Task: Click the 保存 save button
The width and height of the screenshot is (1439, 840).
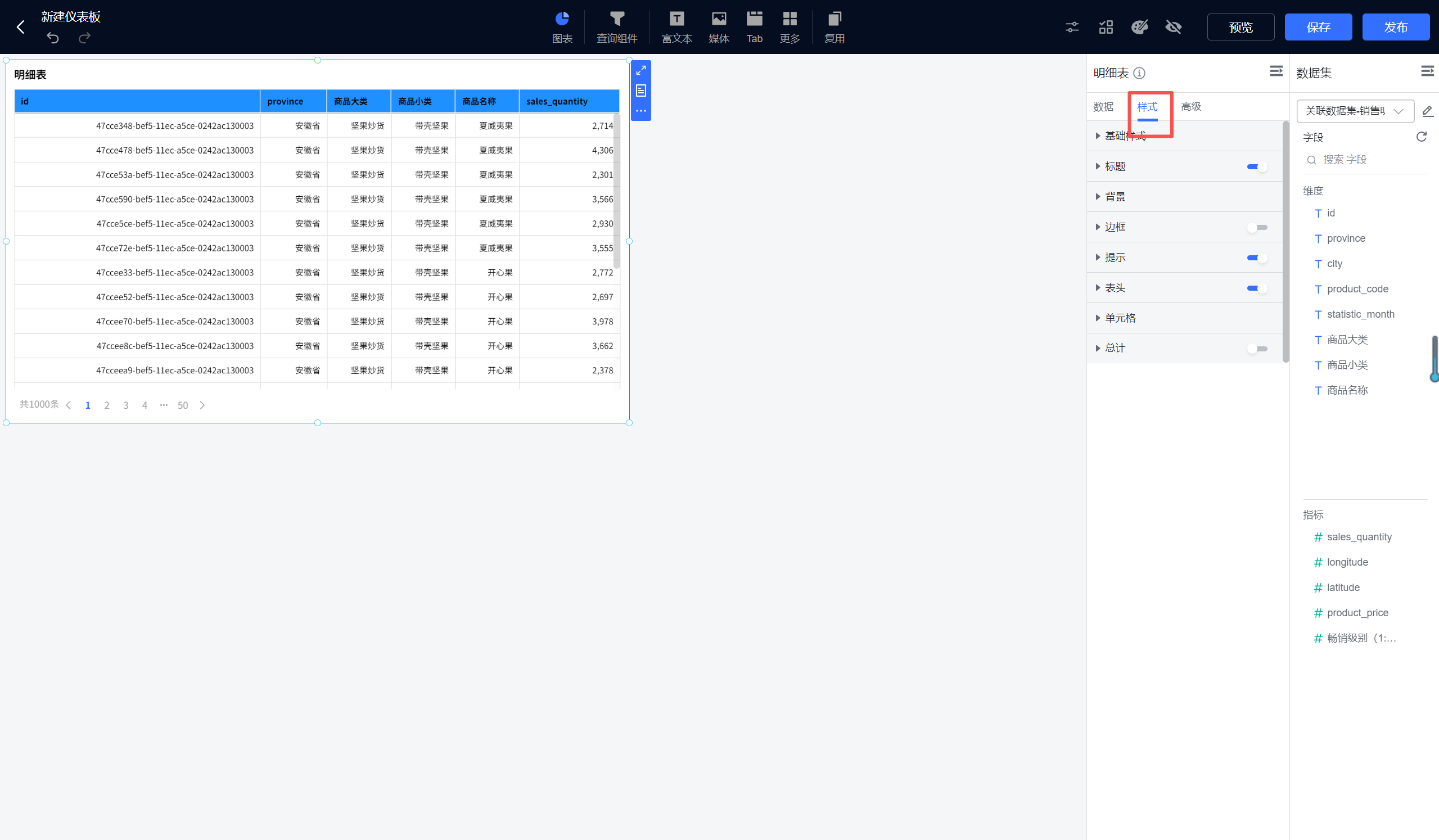Action: (x=1318, y=27)
